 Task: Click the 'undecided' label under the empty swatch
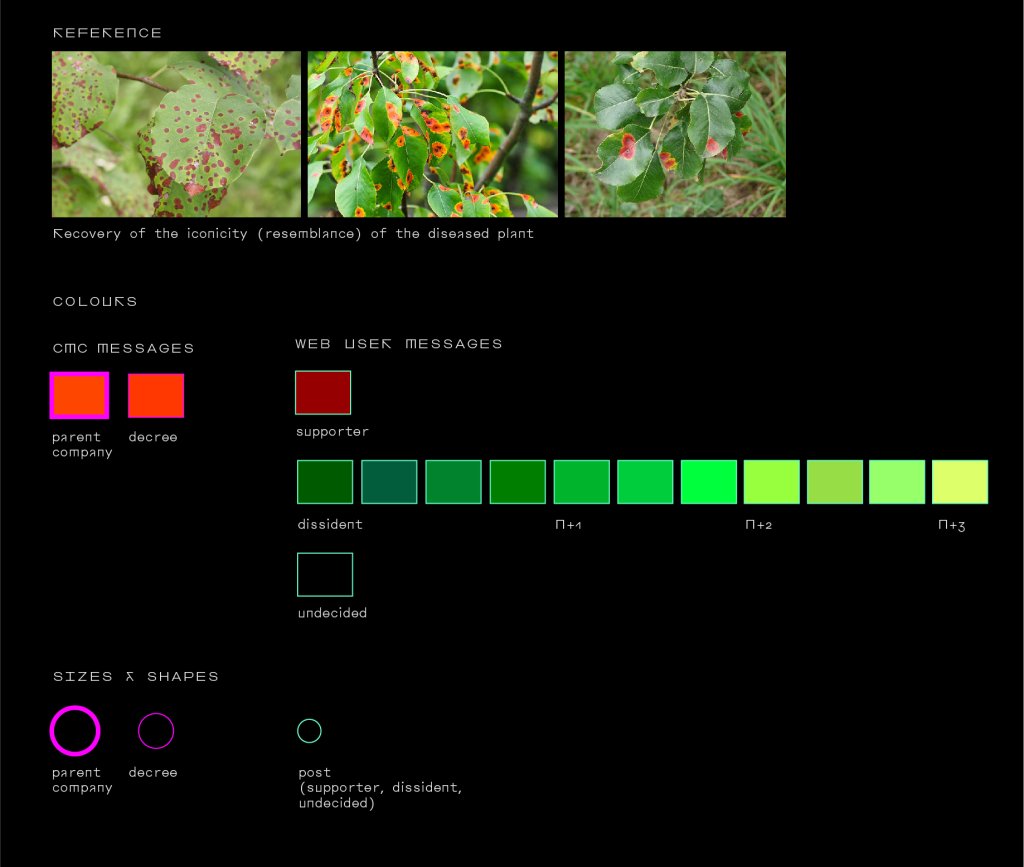(332, 613)
